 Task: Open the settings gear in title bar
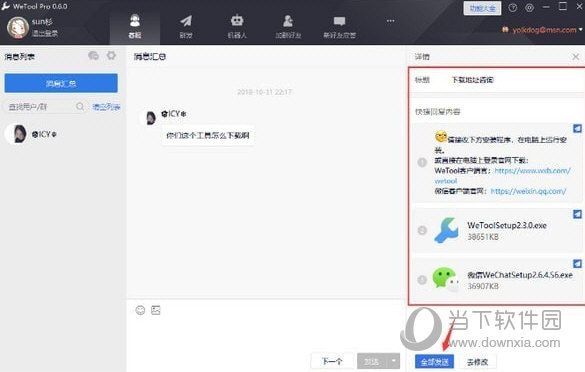tap(529, 7)
